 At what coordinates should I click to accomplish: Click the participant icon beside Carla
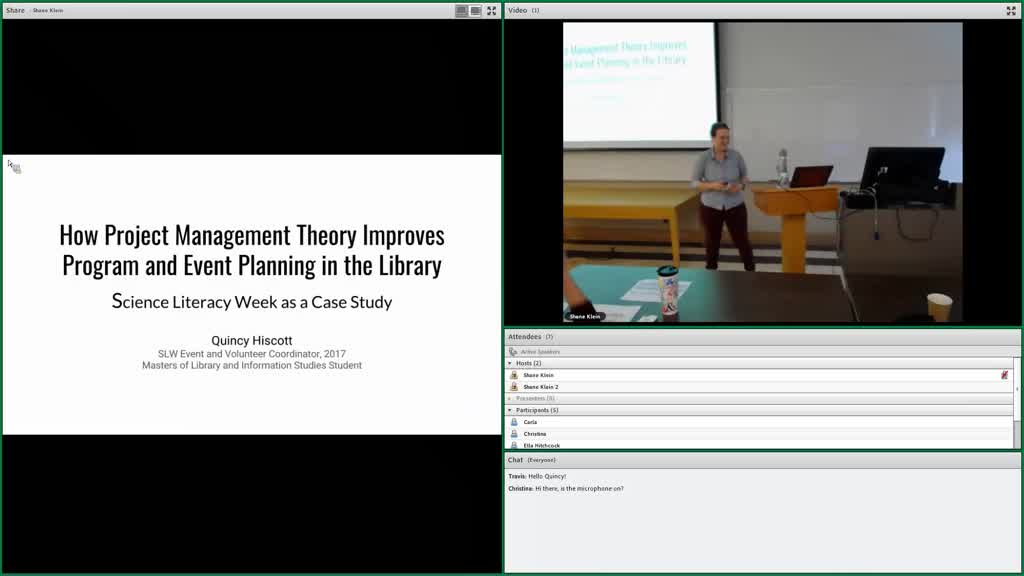[514, 422]
